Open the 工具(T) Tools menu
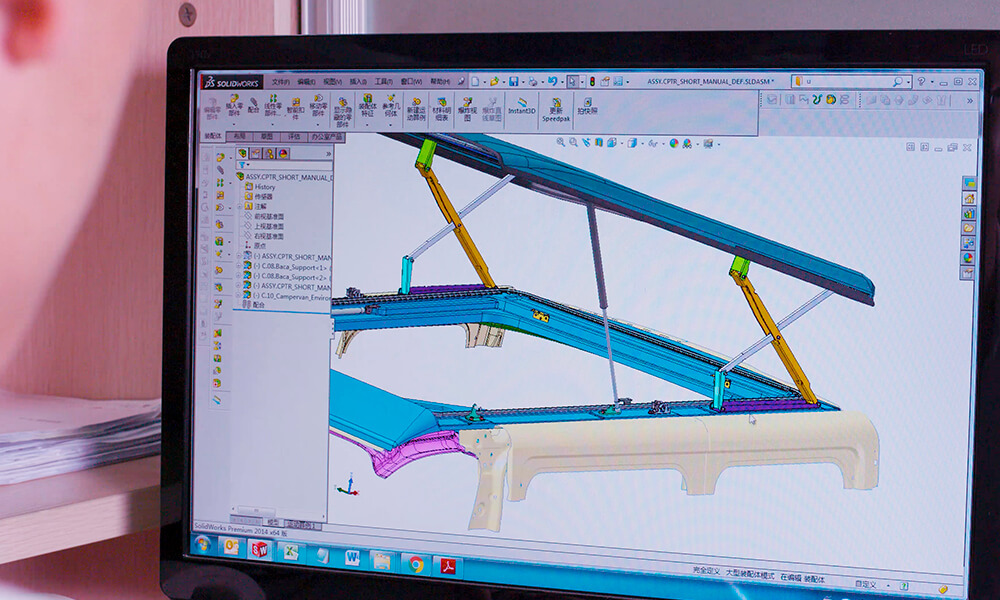 click(384, 82)
